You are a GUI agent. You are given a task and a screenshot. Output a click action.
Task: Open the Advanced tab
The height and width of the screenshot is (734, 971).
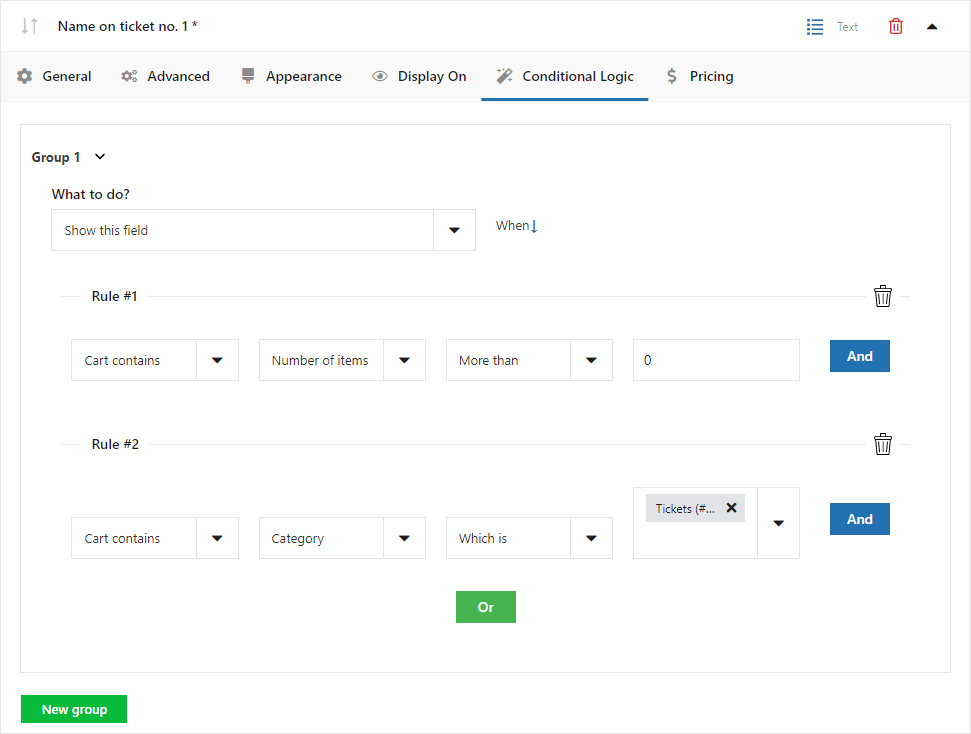coord(165,76)
